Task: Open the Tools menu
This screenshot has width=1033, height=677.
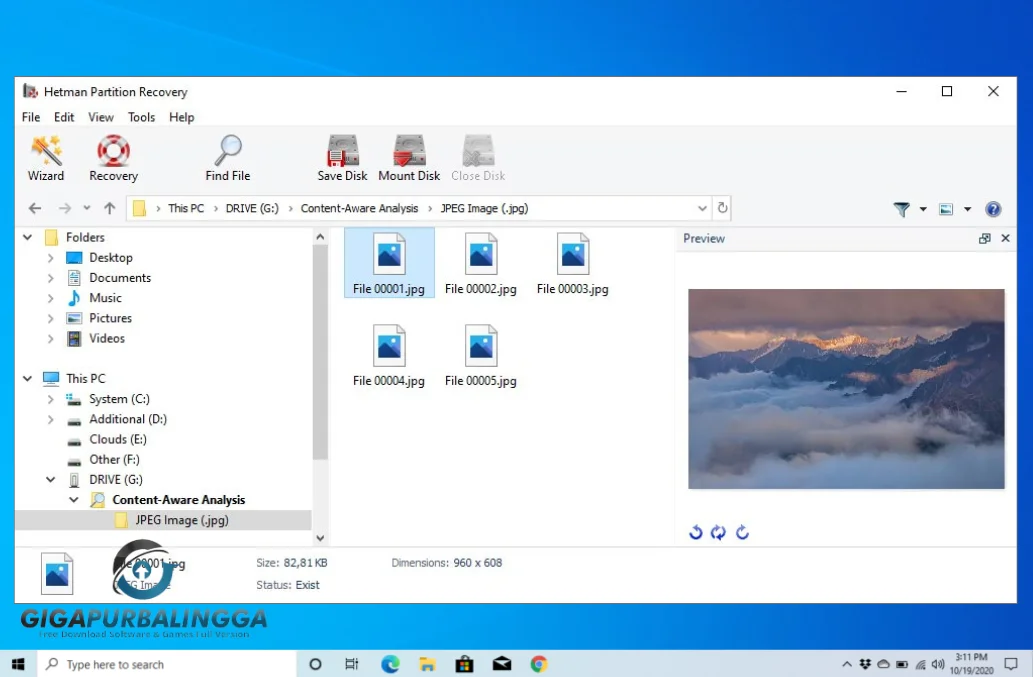Action: pyautogui.click(x=141, y=117)
